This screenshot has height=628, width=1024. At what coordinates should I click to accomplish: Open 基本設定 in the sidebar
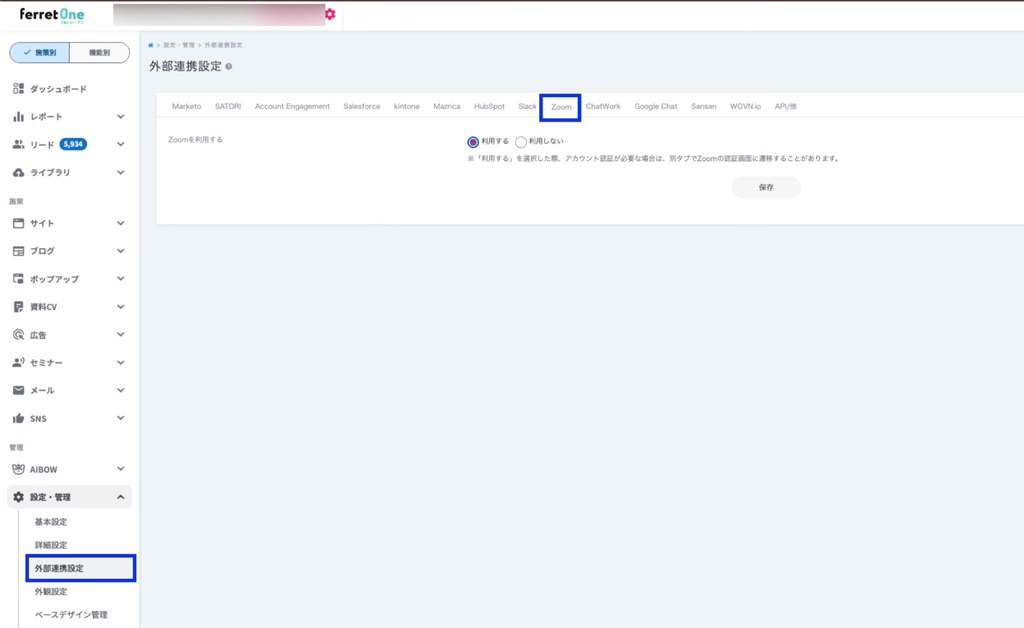click(51, 522)
